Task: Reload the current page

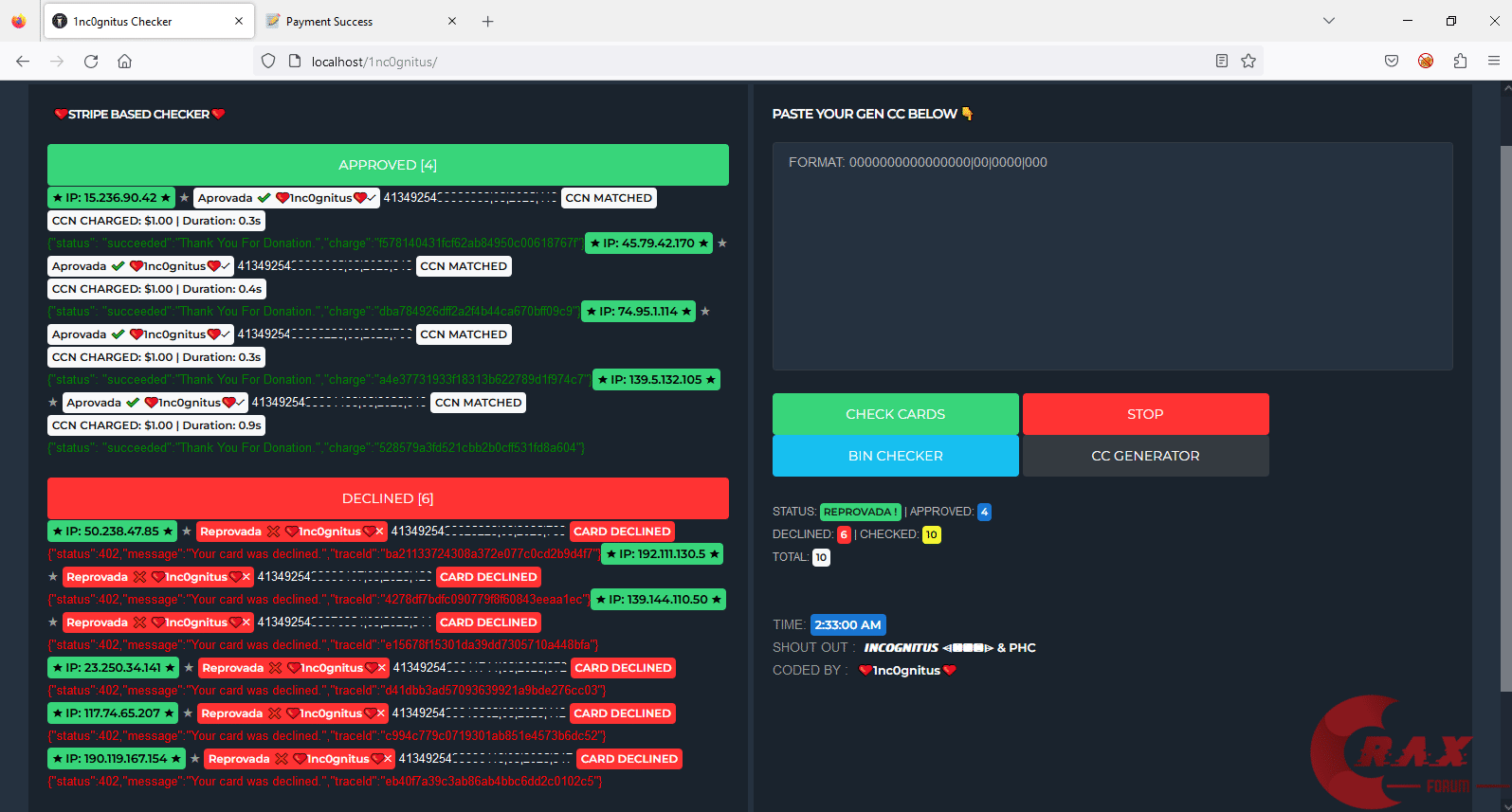Action: point(91,62)
